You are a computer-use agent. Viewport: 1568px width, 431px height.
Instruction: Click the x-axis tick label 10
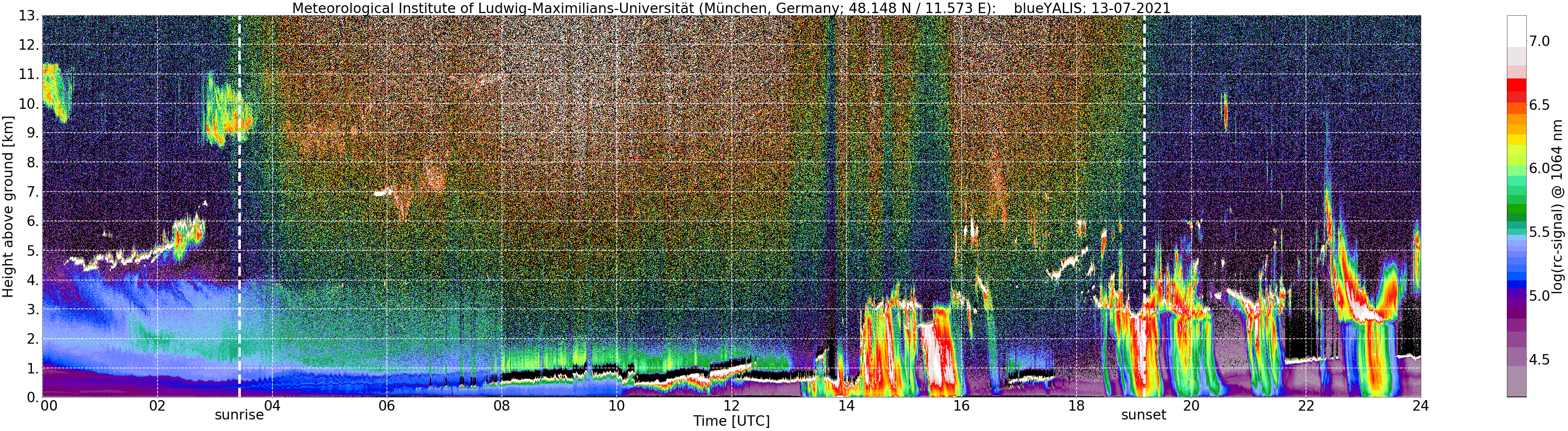616,406
